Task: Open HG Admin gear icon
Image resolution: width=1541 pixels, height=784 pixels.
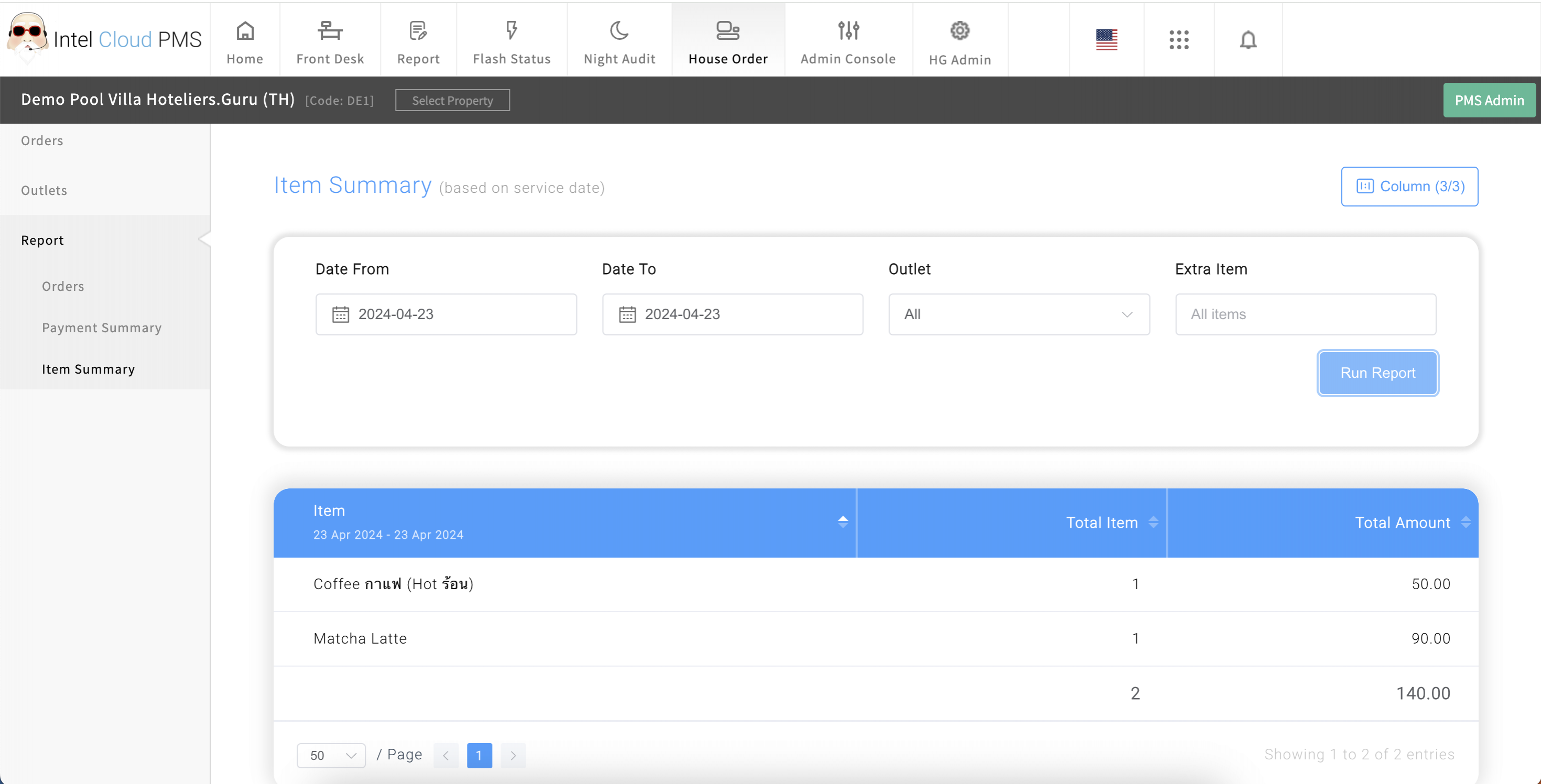Action: [x=960, y=31]
